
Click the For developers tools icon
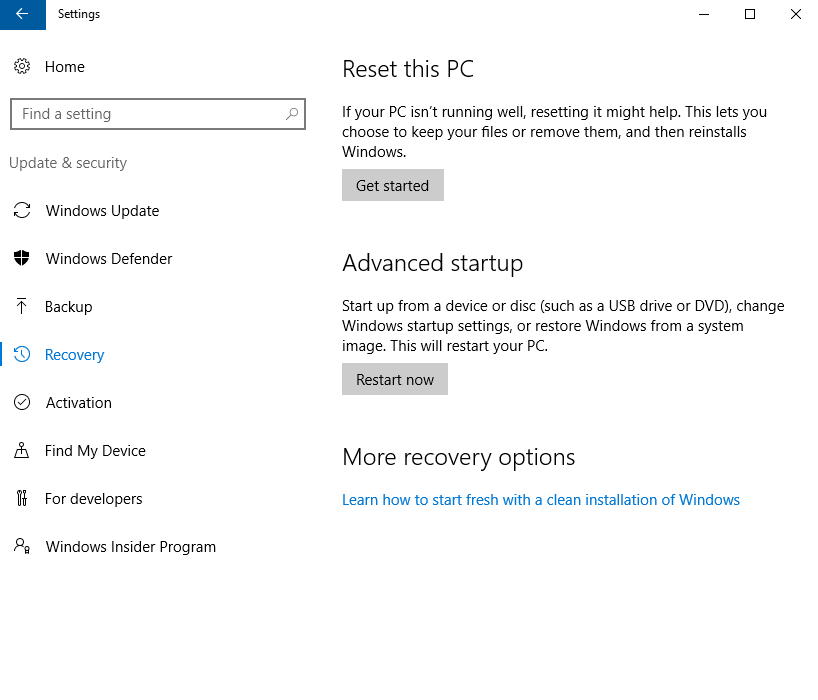coord(22,499)
